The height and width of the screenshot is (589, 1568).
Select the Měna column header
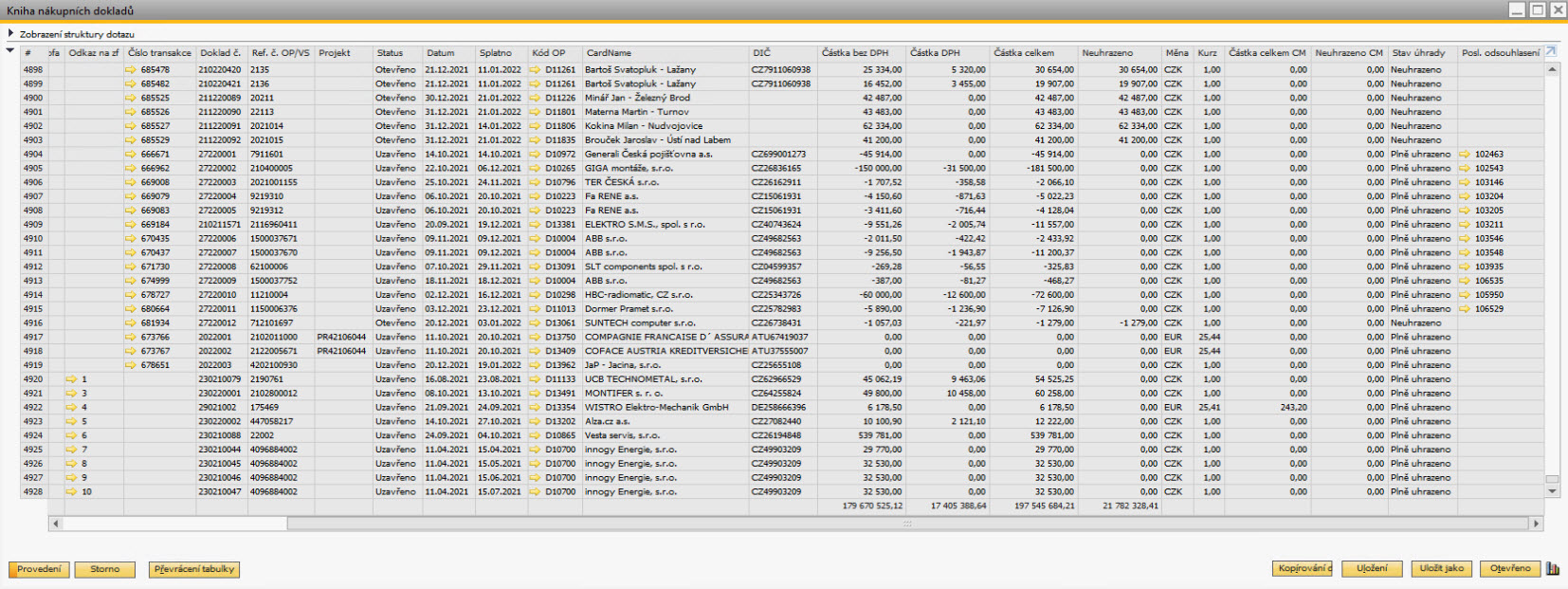coord(1177,53)
